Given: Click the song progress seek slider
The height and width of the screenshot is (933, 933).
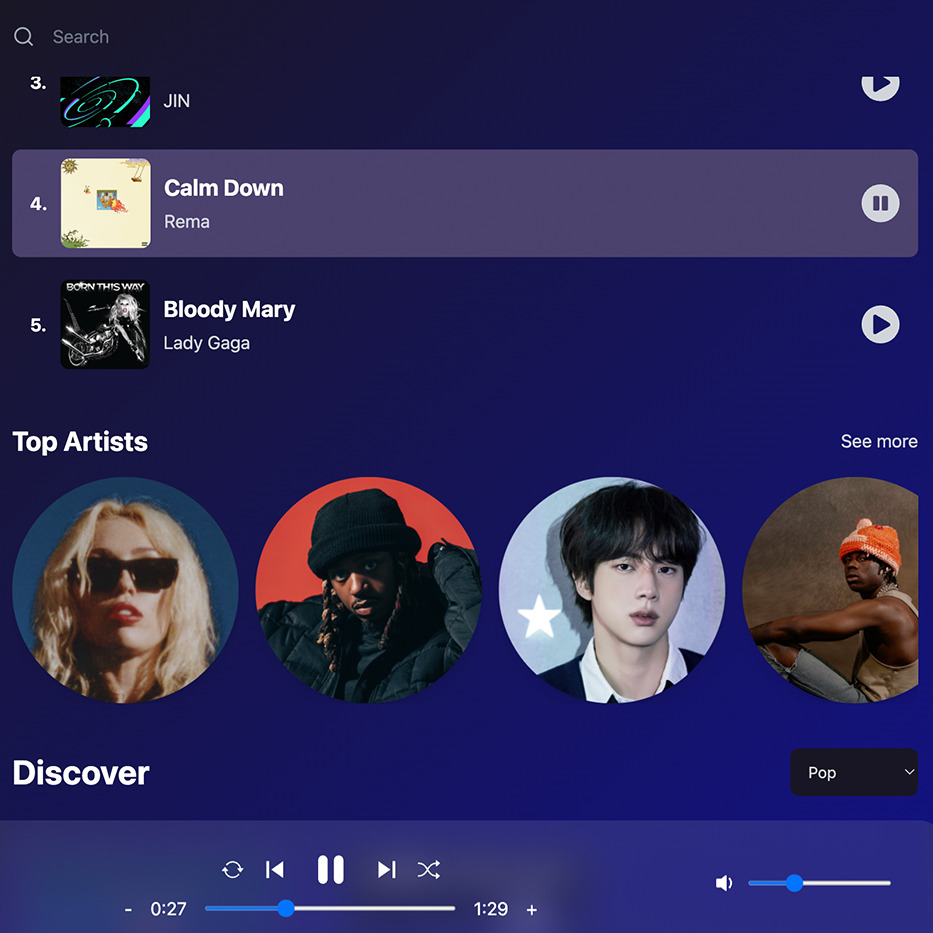Looking at the screenshot, I should coord(330,909).
